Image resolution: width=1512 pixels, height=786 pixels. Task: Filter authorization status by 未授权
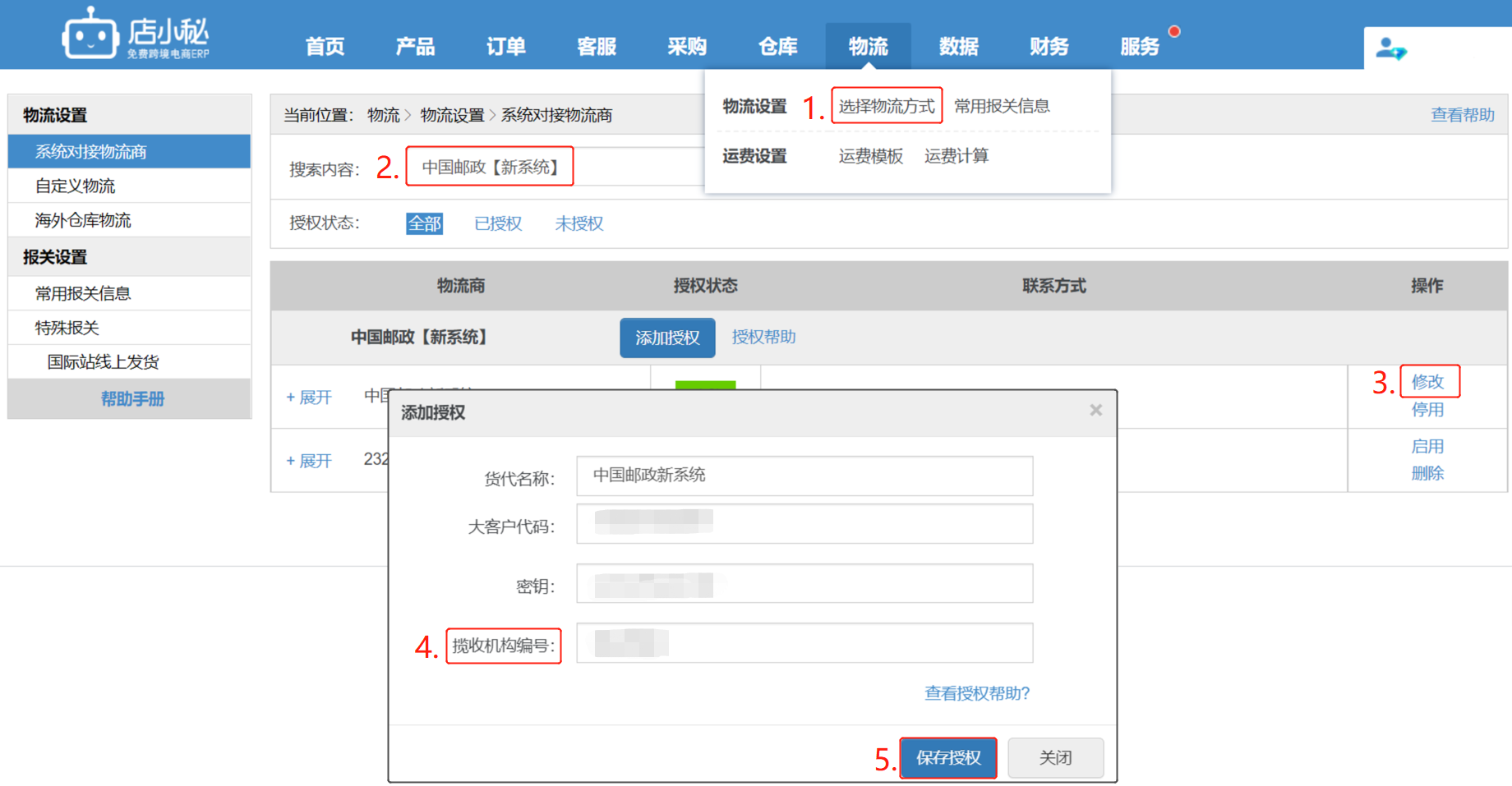point(579,223)
